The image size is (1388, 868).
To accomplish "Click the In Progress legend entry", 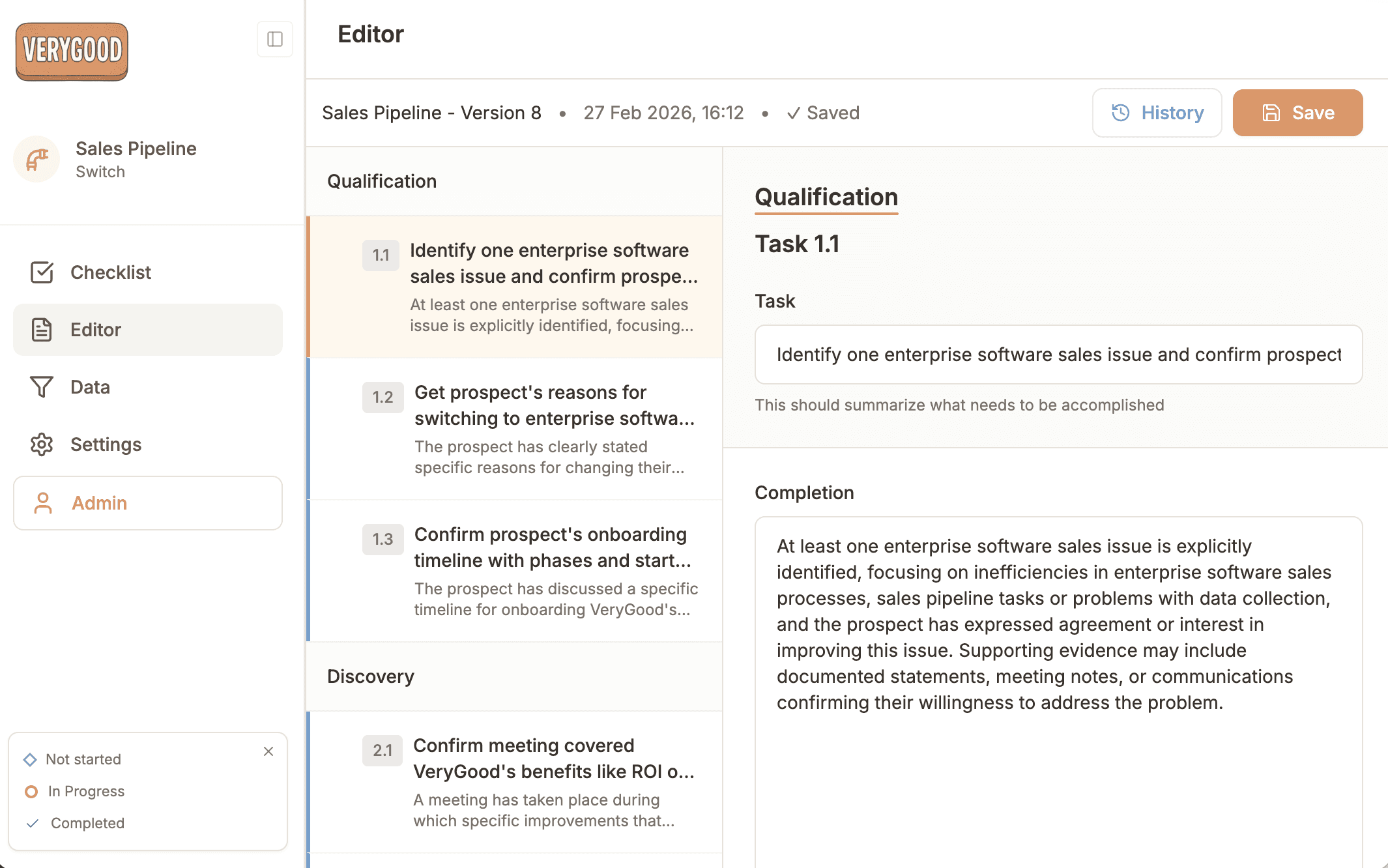I will coord(86,791).
